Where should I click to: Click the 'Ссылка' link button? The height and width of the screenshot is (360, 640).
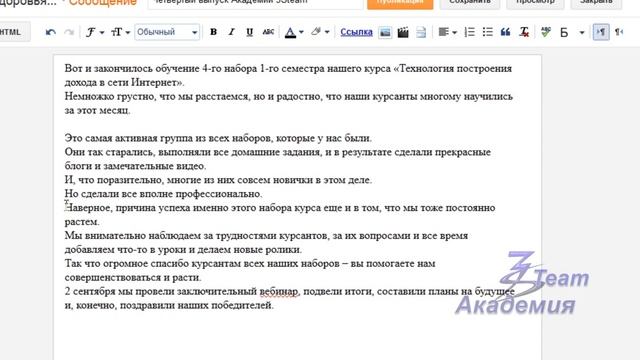click(x=356, y=32)
